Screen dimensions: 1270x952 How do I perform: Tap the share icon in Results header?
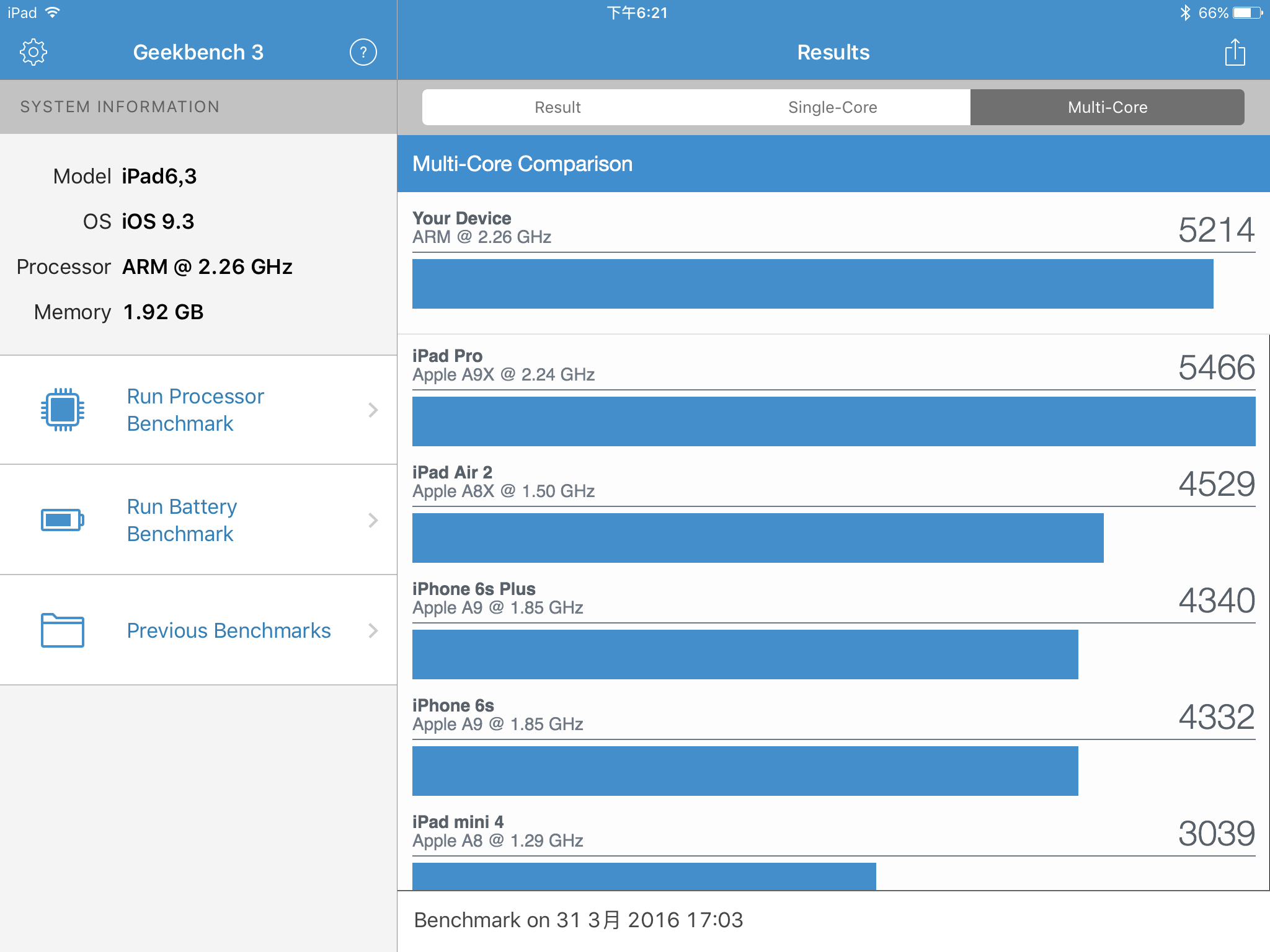pyautogui.click(x=1235, y=52)
